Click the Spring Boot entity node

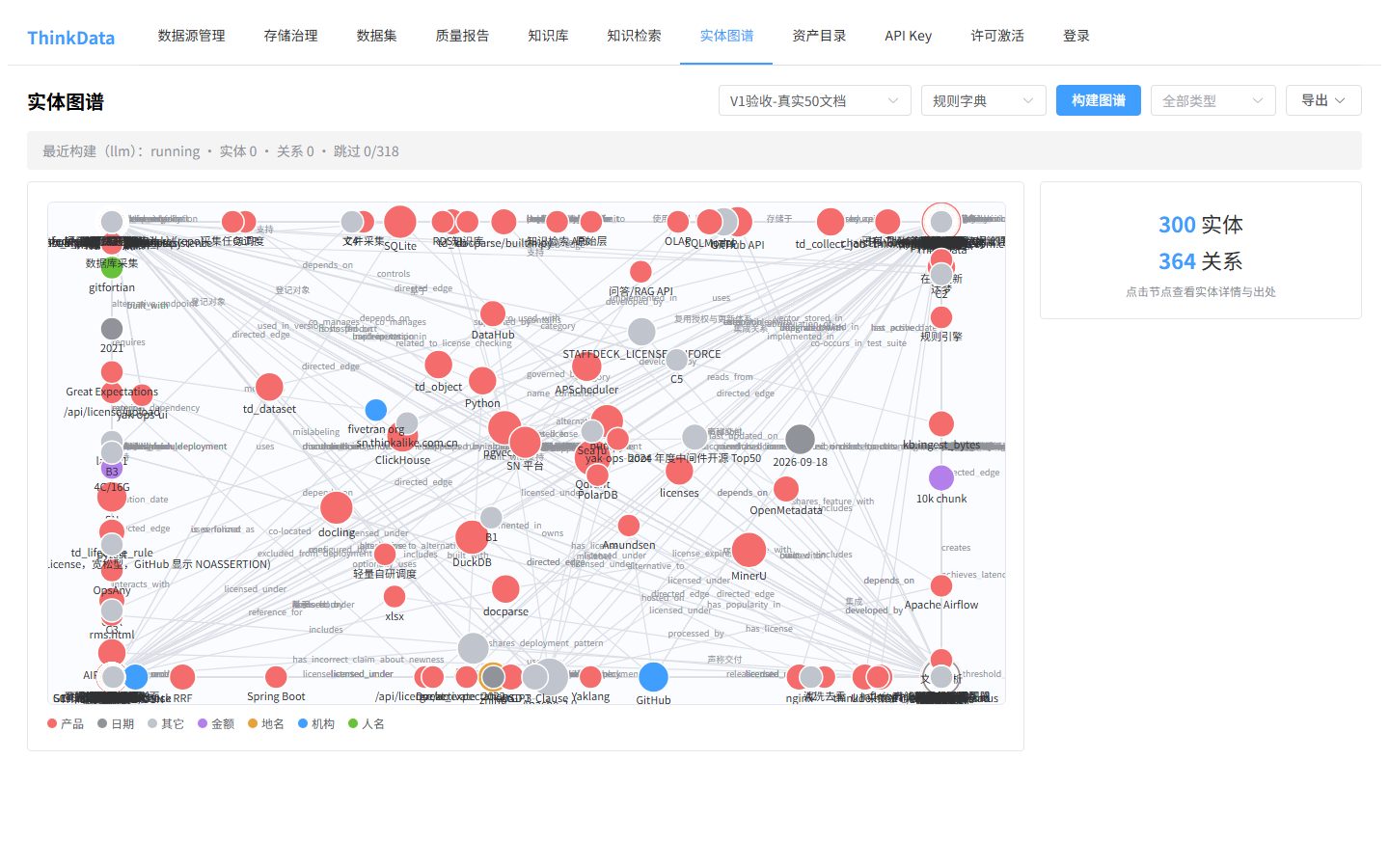(x=276, y=677)
